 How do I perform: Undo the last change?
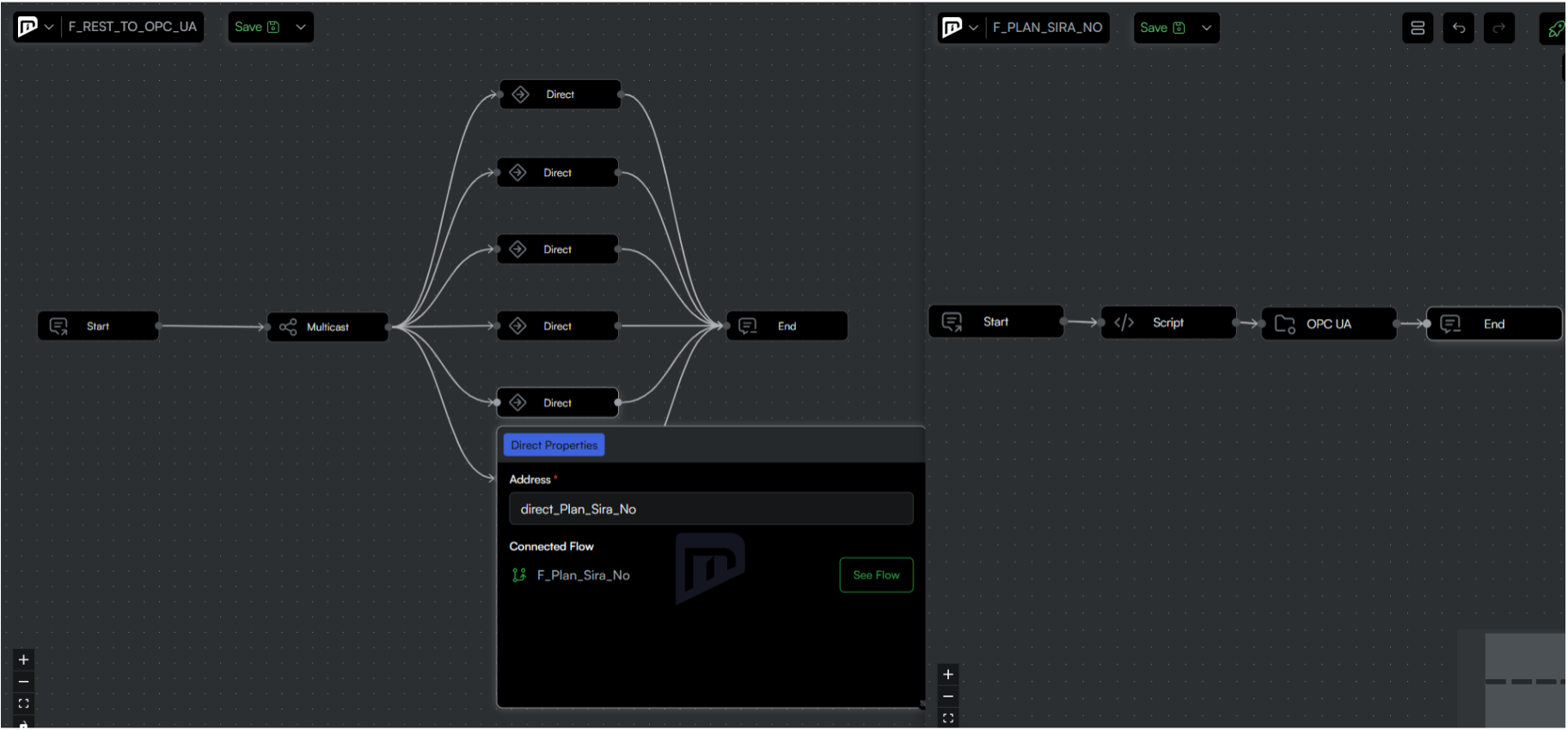point(1459,28)
